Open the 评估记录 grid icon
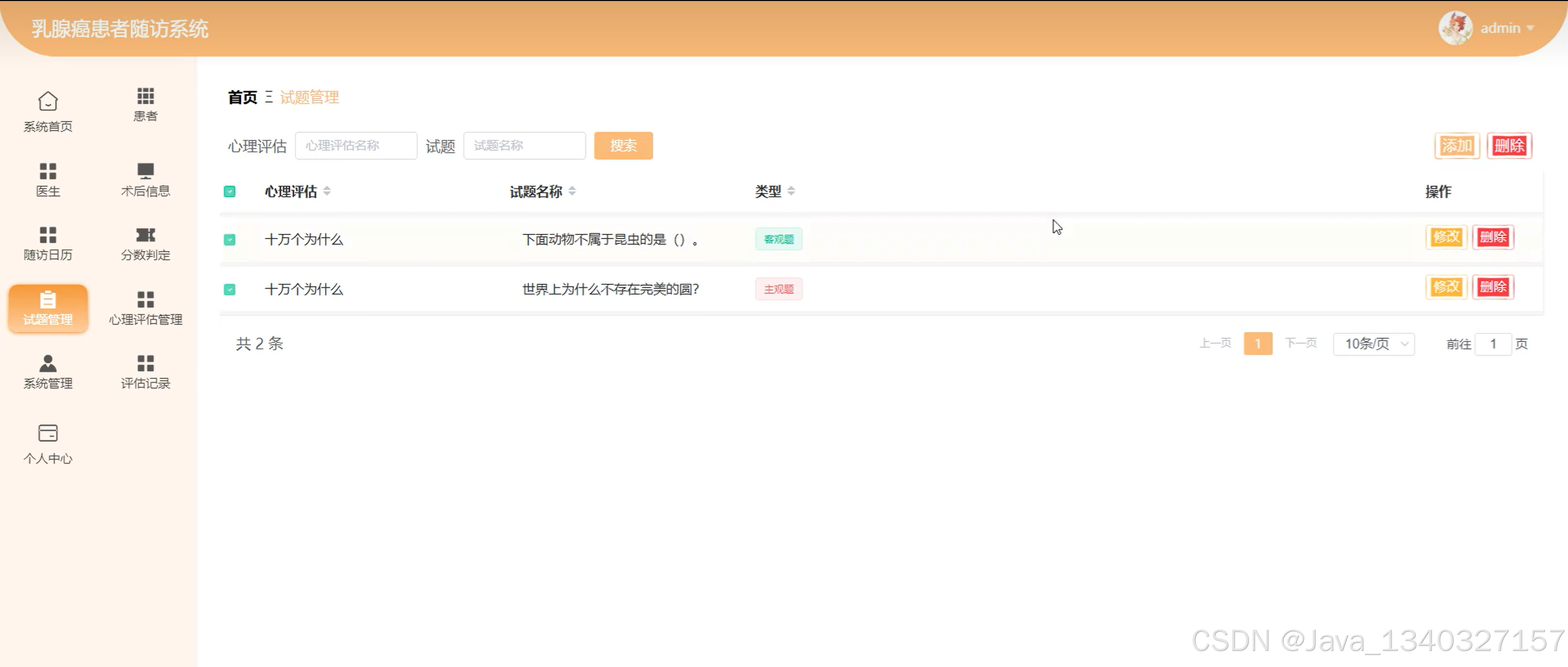 pos(145,363)
